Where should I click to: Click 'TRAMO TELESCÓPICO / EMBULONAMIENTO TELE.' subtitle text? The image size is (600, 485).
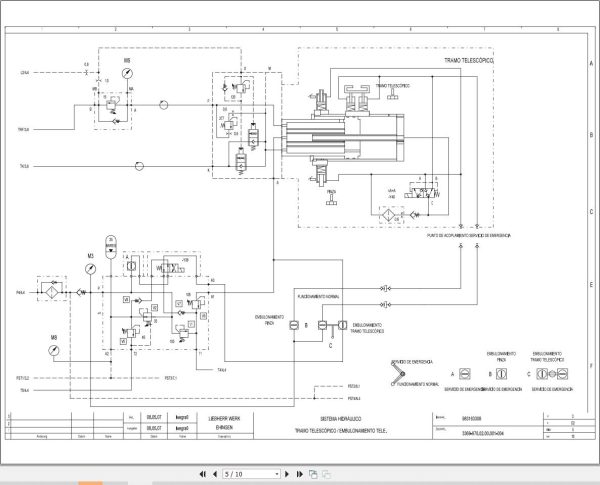point(341,431)
